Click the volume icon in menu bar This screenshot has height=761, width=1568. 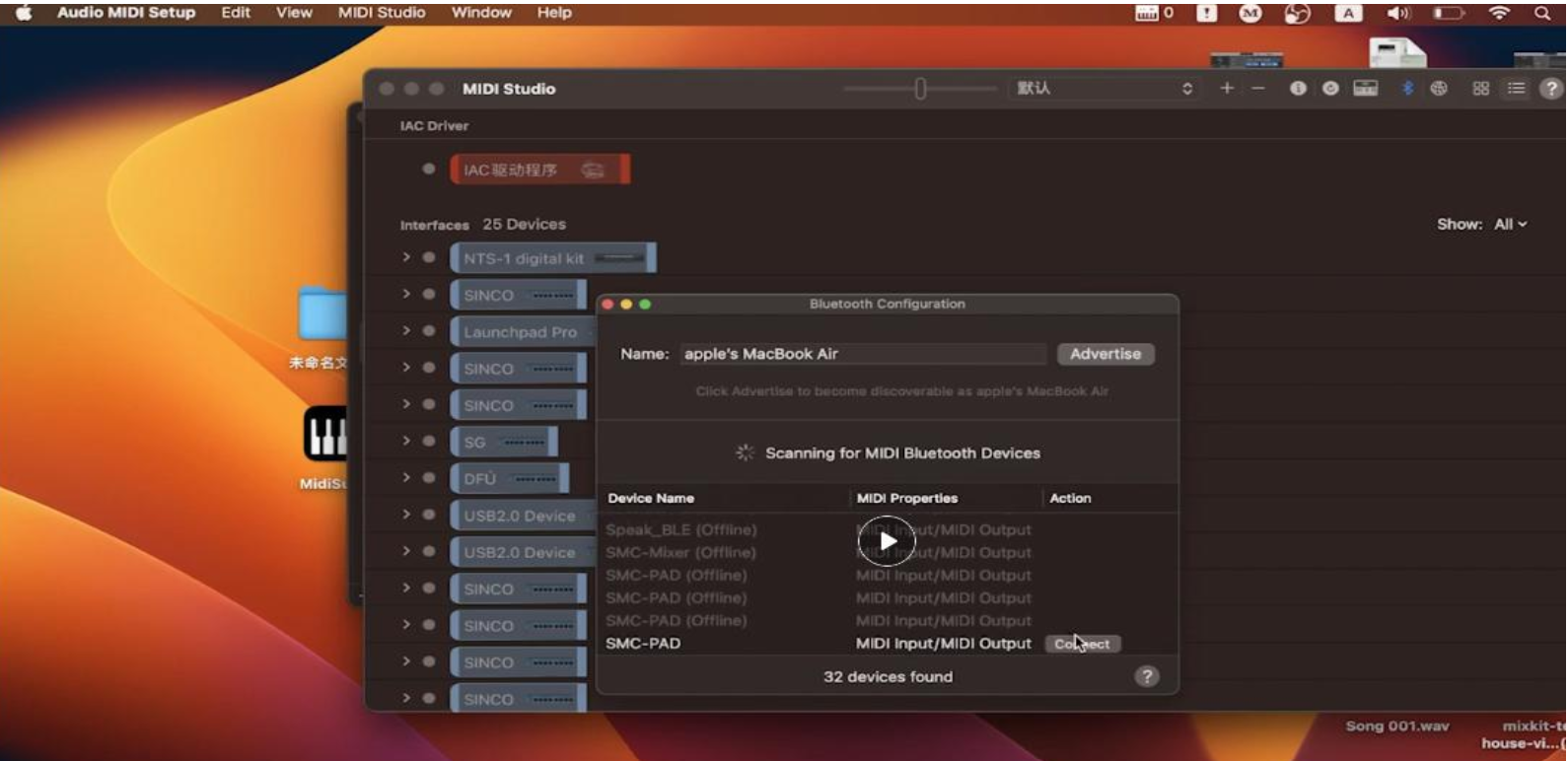(x=1398, y=13)
